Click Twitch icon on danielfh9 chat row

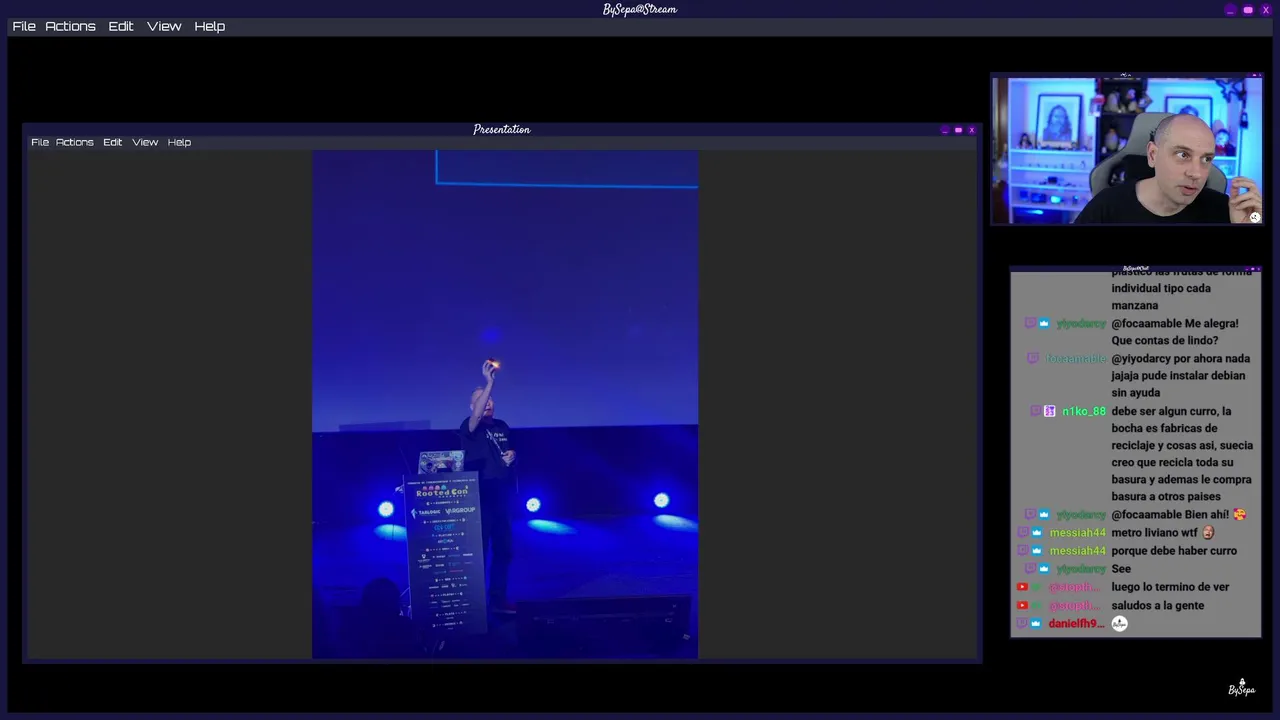pos(1022,623)
